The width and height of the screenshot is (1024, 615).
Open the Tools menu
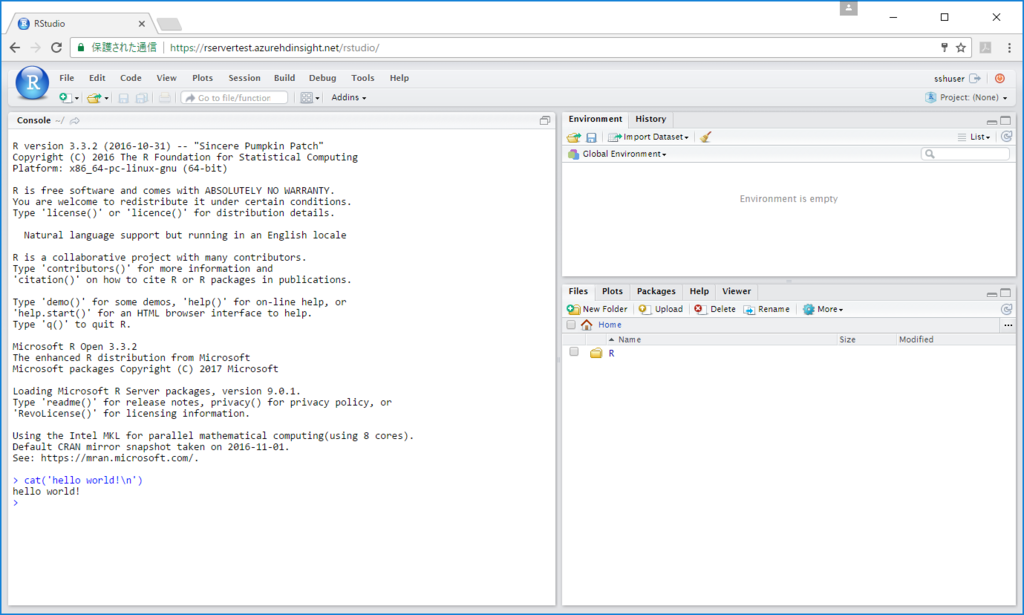click(x=362, y=78)
